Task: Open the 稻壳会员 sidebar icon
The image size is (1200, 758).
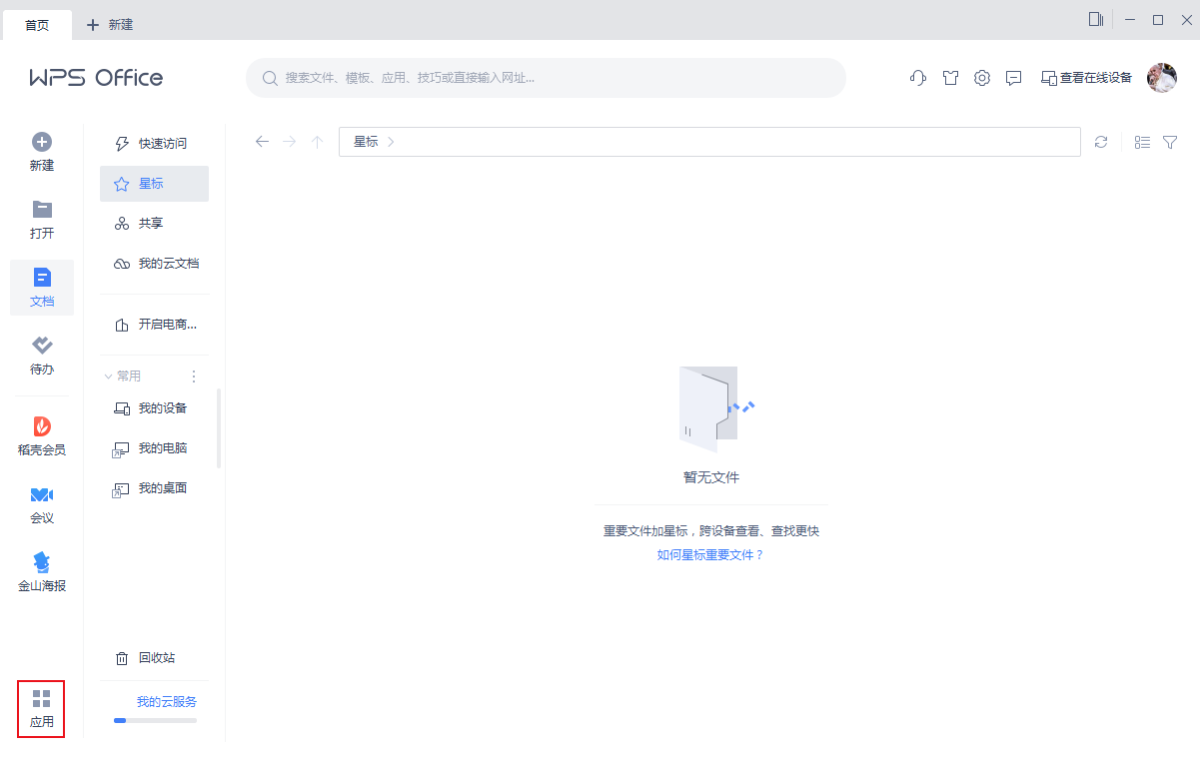Action: click(x=41, y=435)
